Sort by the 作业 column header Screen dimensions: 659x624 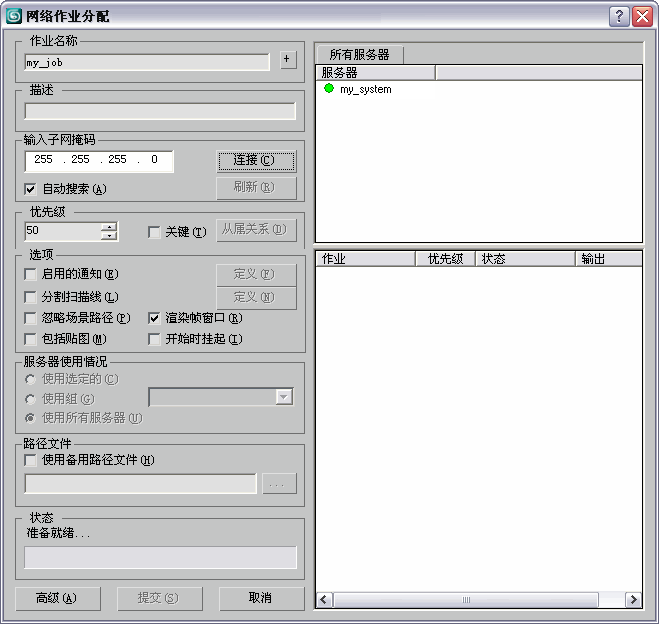pyautogui.click(x=366, y=259)
